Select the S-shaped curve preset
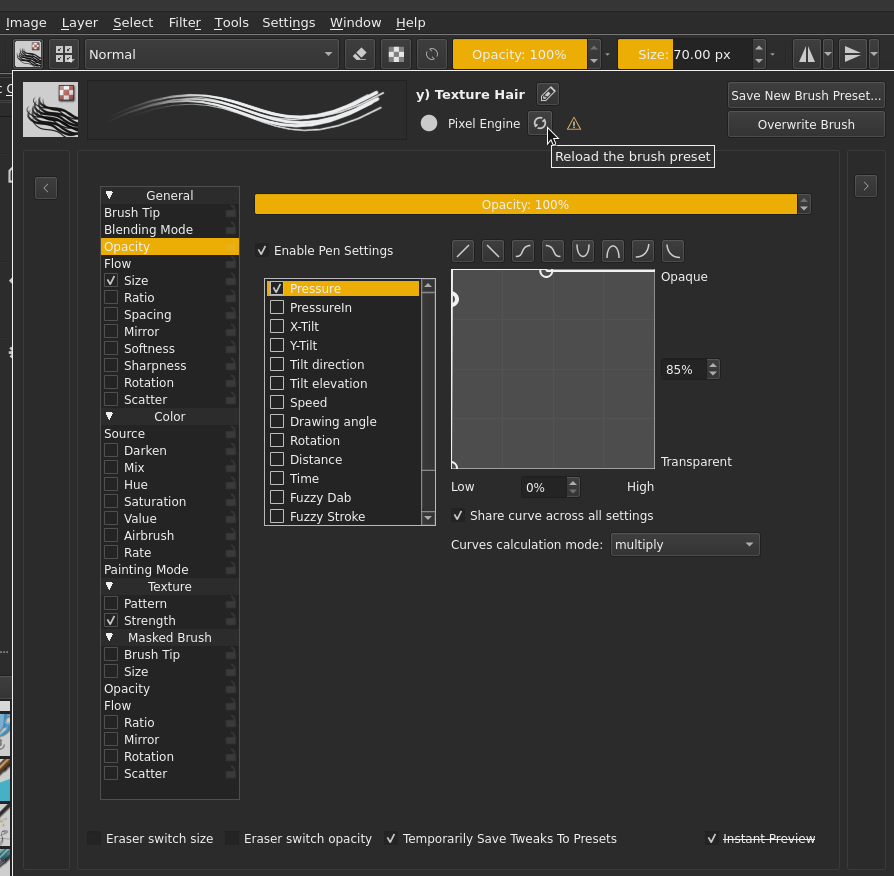This screenshot has width=894, height=876. pos(523,250)
